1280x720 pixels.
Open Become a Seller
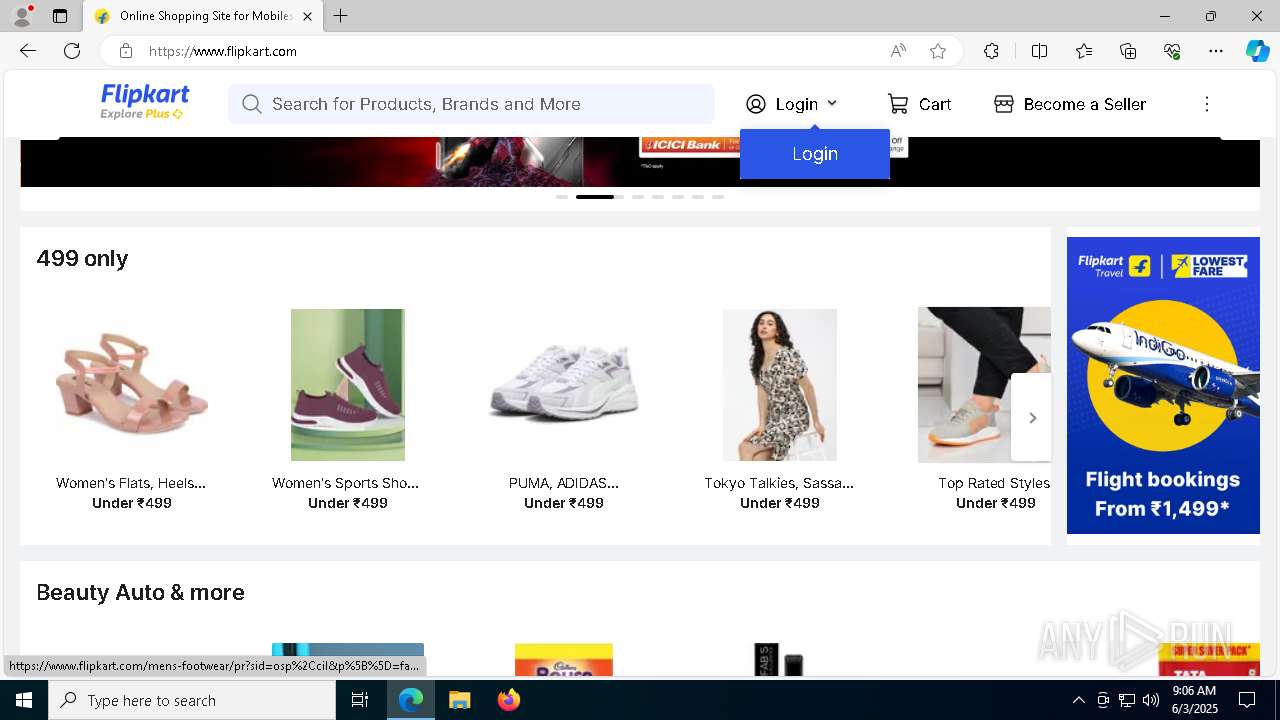[x=1070, y=104]
